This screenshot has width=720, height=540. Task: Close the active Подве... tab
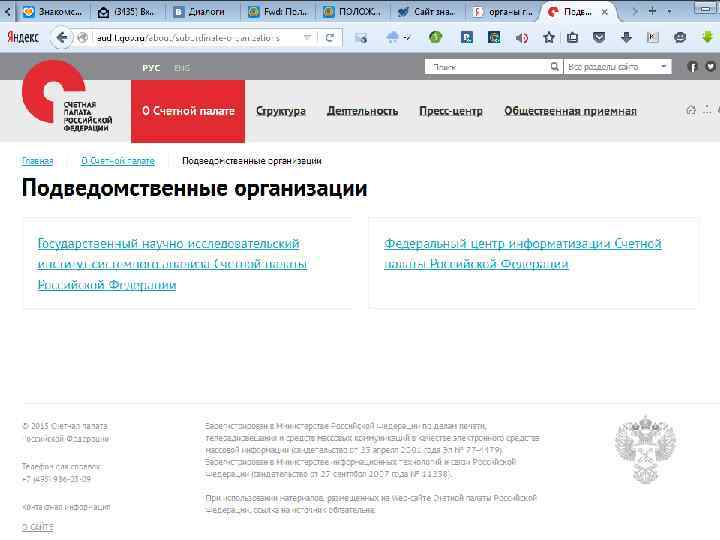pyautogui.click(x=605, y=12)
